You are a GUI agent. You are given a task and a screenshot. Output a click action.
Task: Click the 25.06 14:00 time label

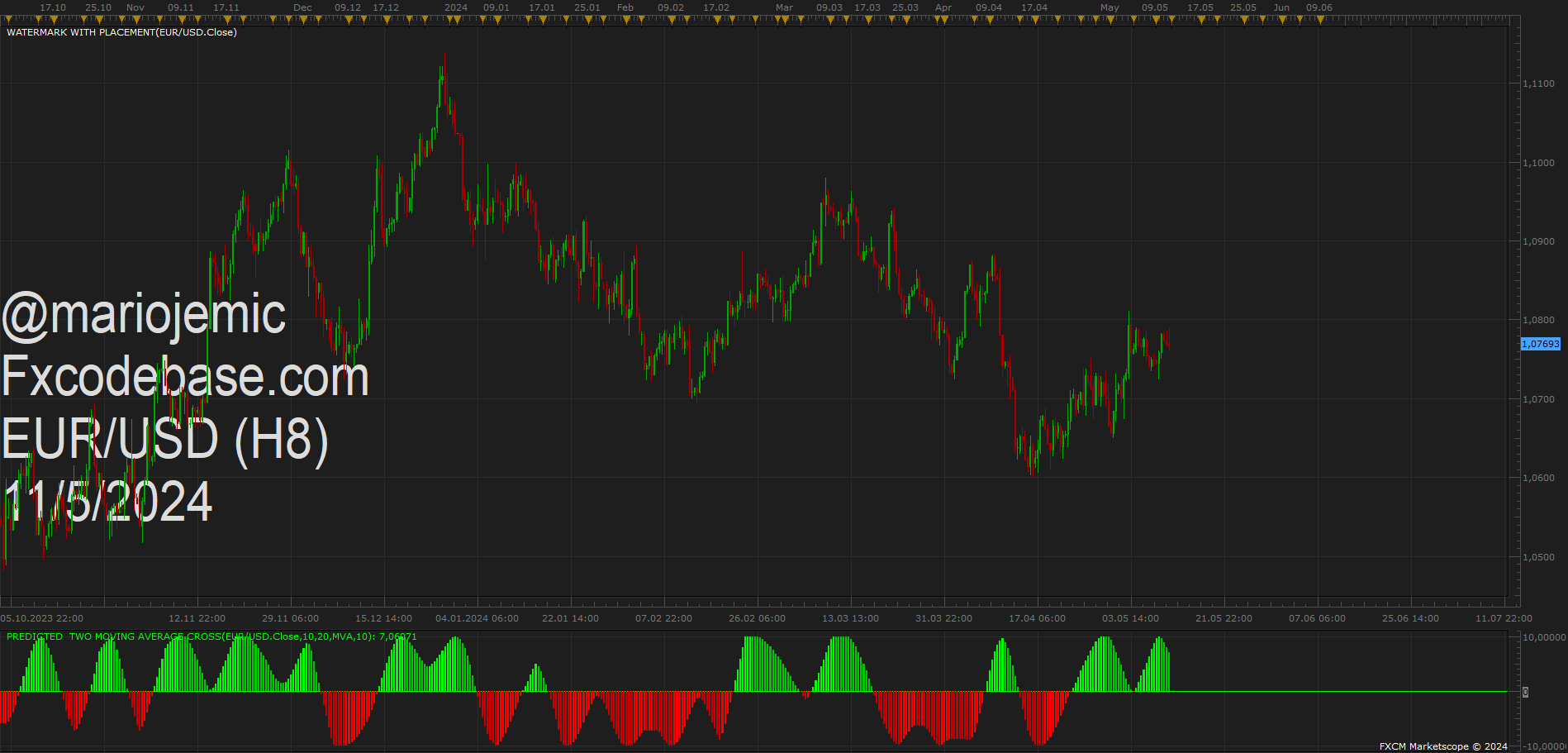point(1410,618)
